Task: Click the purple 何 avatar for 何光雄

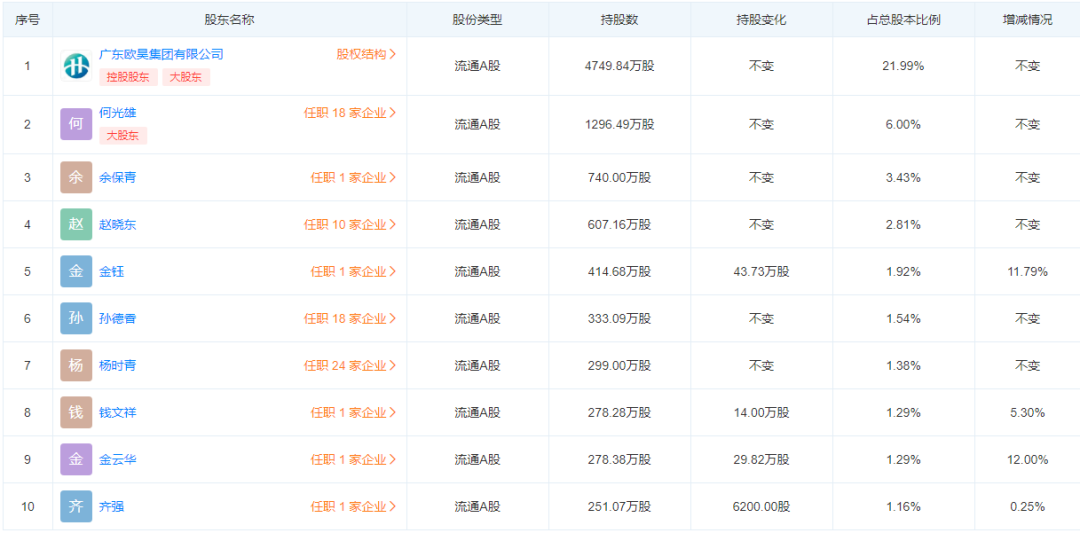Action: (76, 125)
